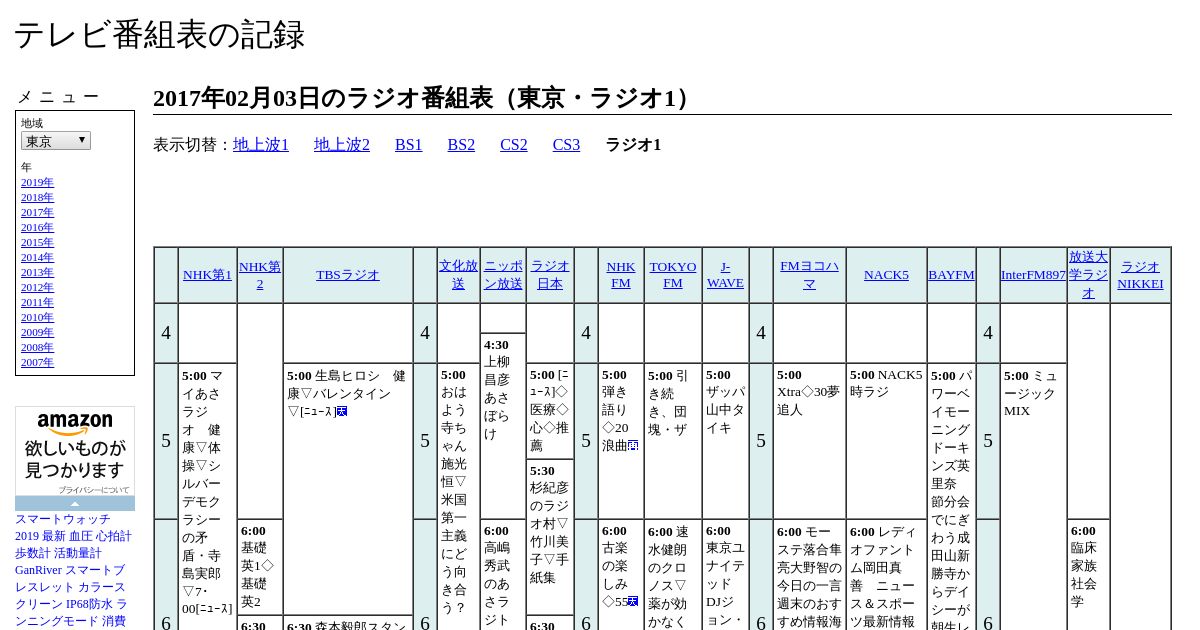
Task: Open the 2011年 year link
Action: point(37,302)
